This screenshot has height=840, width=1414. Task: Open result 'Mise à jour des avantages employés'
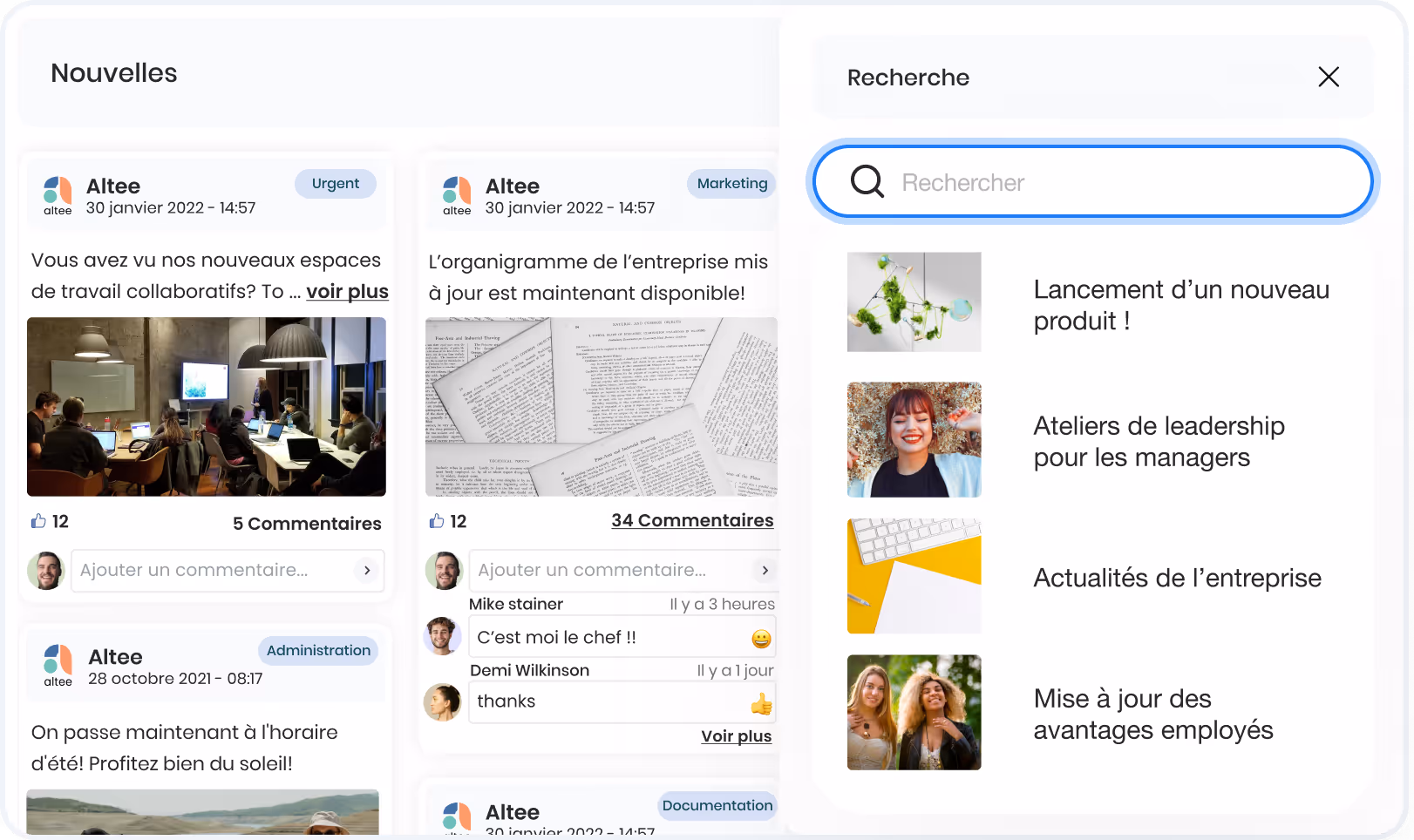point(1153,715)
